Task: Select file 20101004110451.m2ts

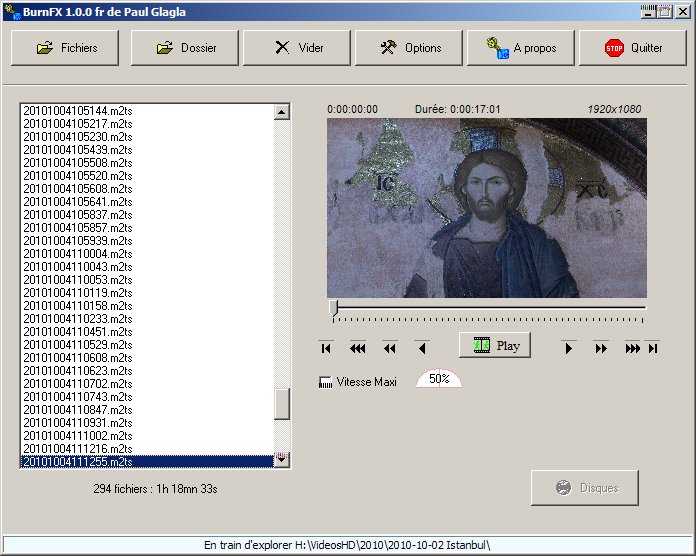Action: [147, 331]
